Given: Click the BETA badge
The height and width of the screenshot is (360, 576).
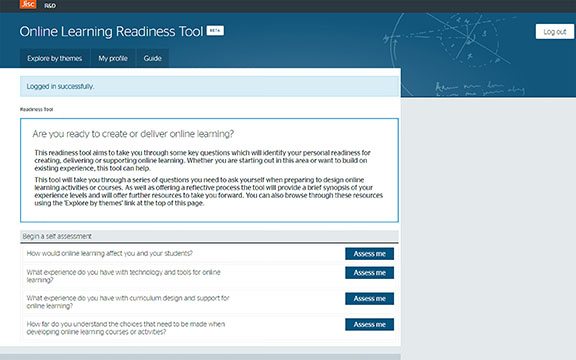Looking at the screenshot, I should [215, 30].
